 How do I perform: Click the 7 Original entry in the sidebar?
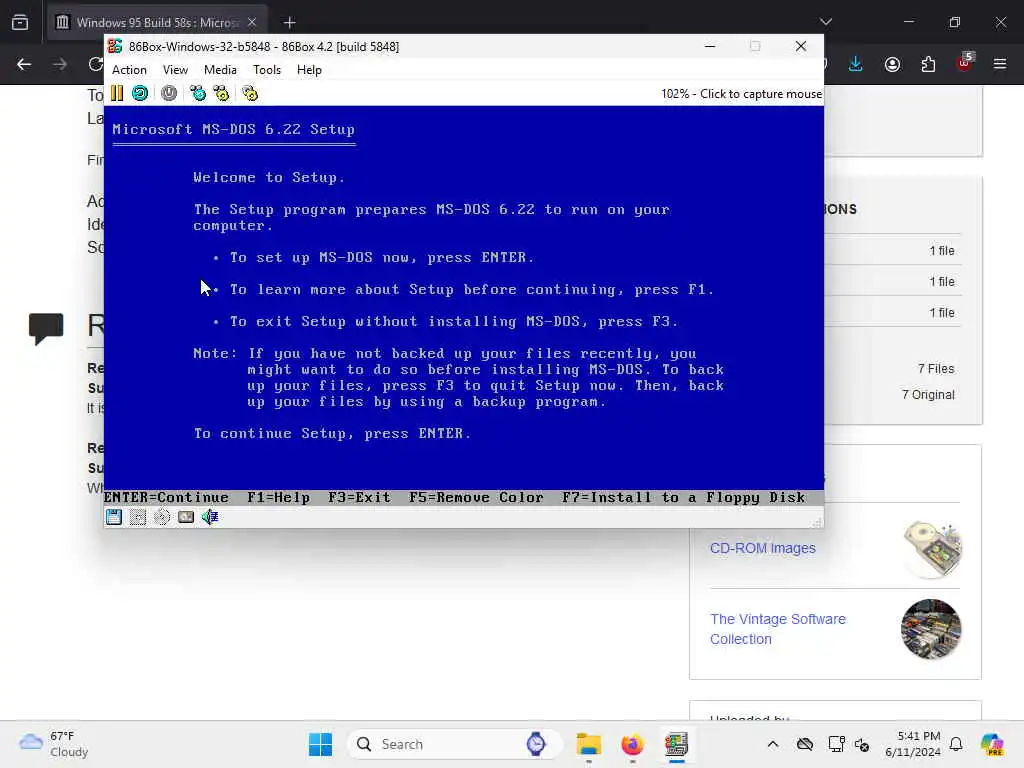pos(928,394)
